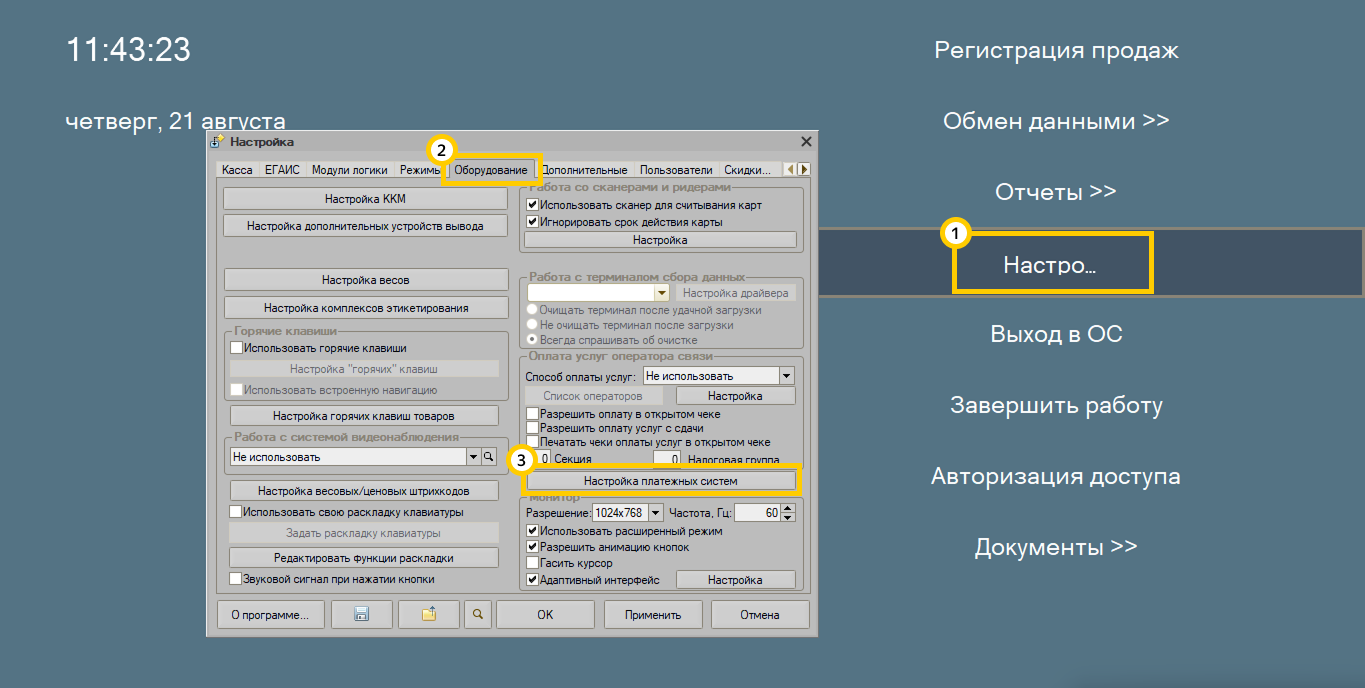Increase Частота value with up stepper arrow
The width and height of the screenshot is (1365, 688).
pos(788,508)
